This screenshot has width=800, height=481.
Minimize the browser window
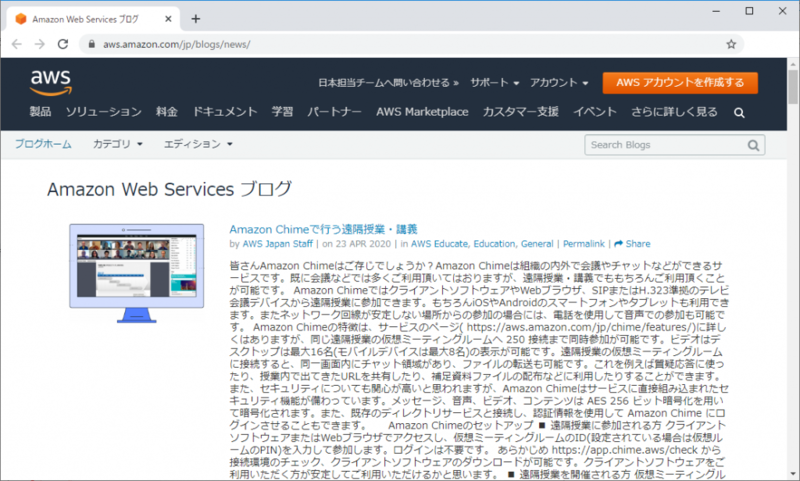[x=716, y=11]
